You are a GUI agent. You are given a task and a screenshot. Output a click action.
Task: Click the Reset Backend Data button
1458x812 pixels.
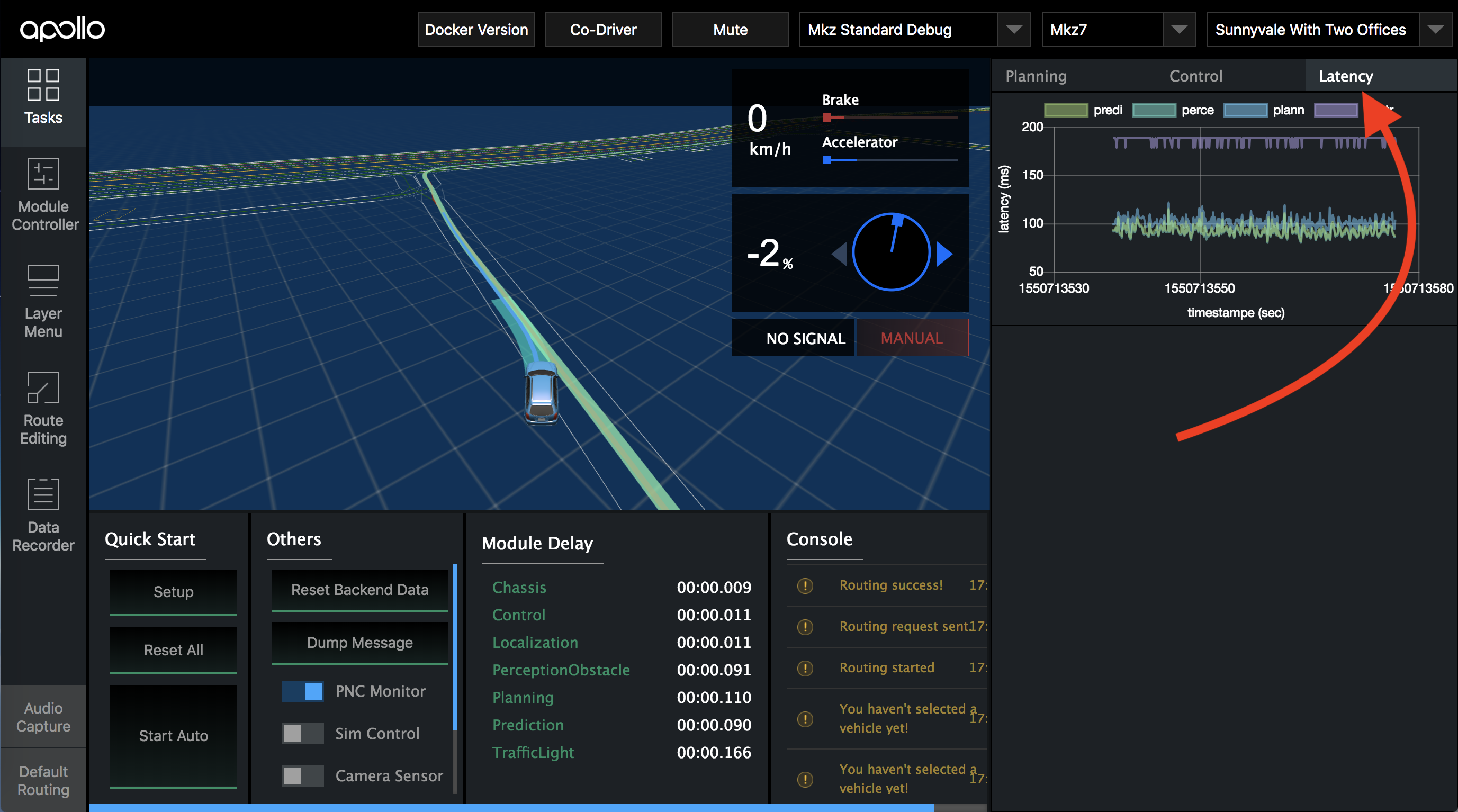(360, 590)
